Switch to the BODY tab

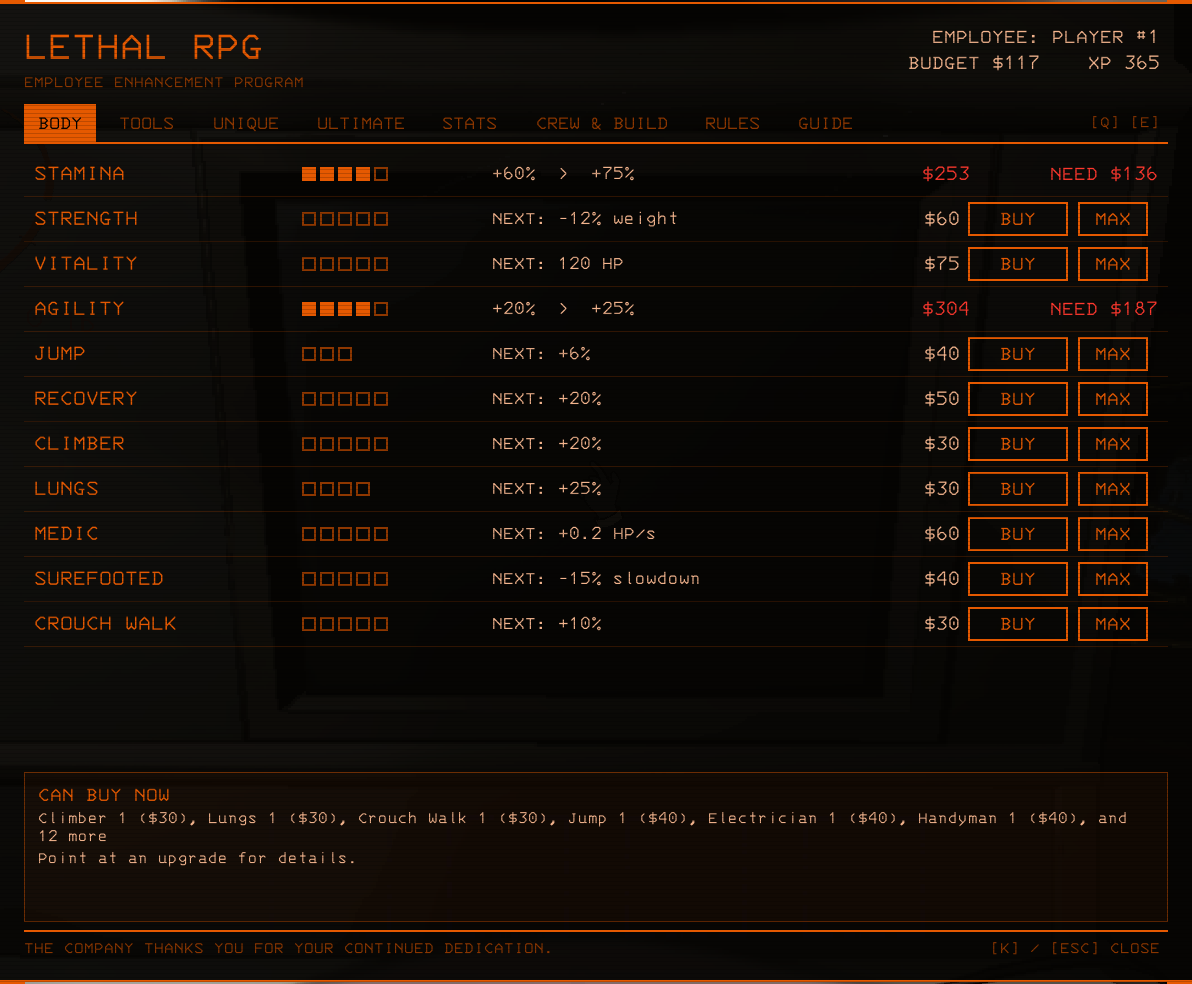(x=60, y=123)
